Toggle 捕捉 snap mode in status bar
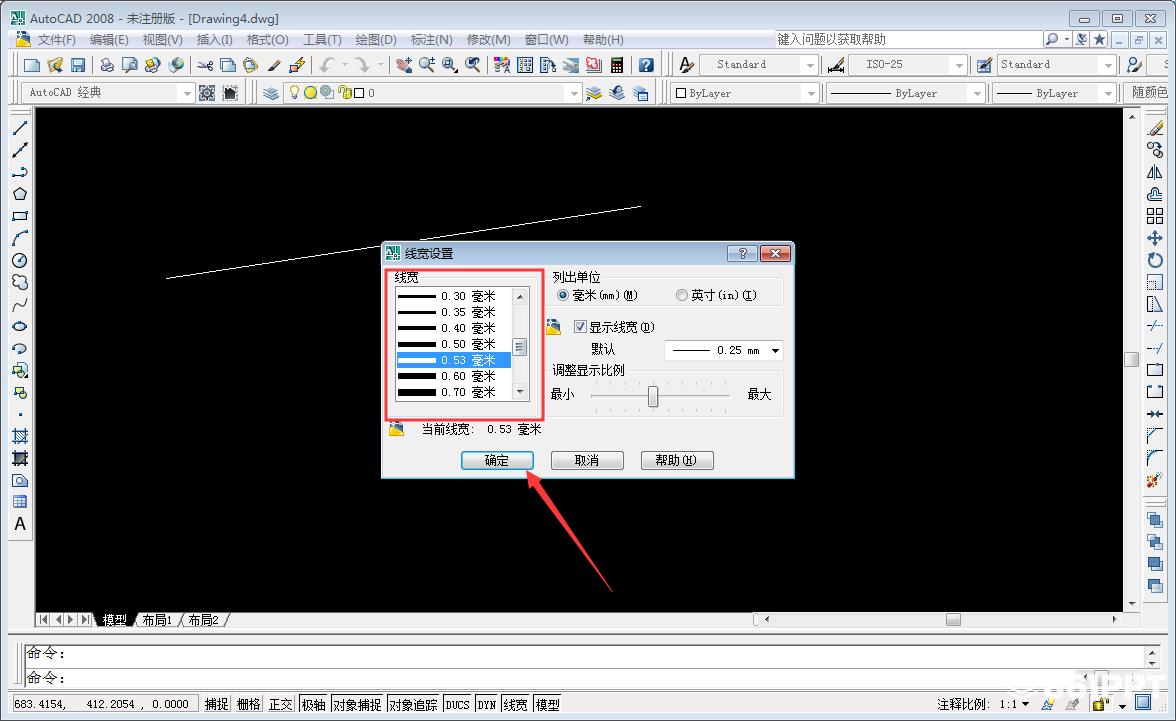1176x721 pixels. click(217, 704)
